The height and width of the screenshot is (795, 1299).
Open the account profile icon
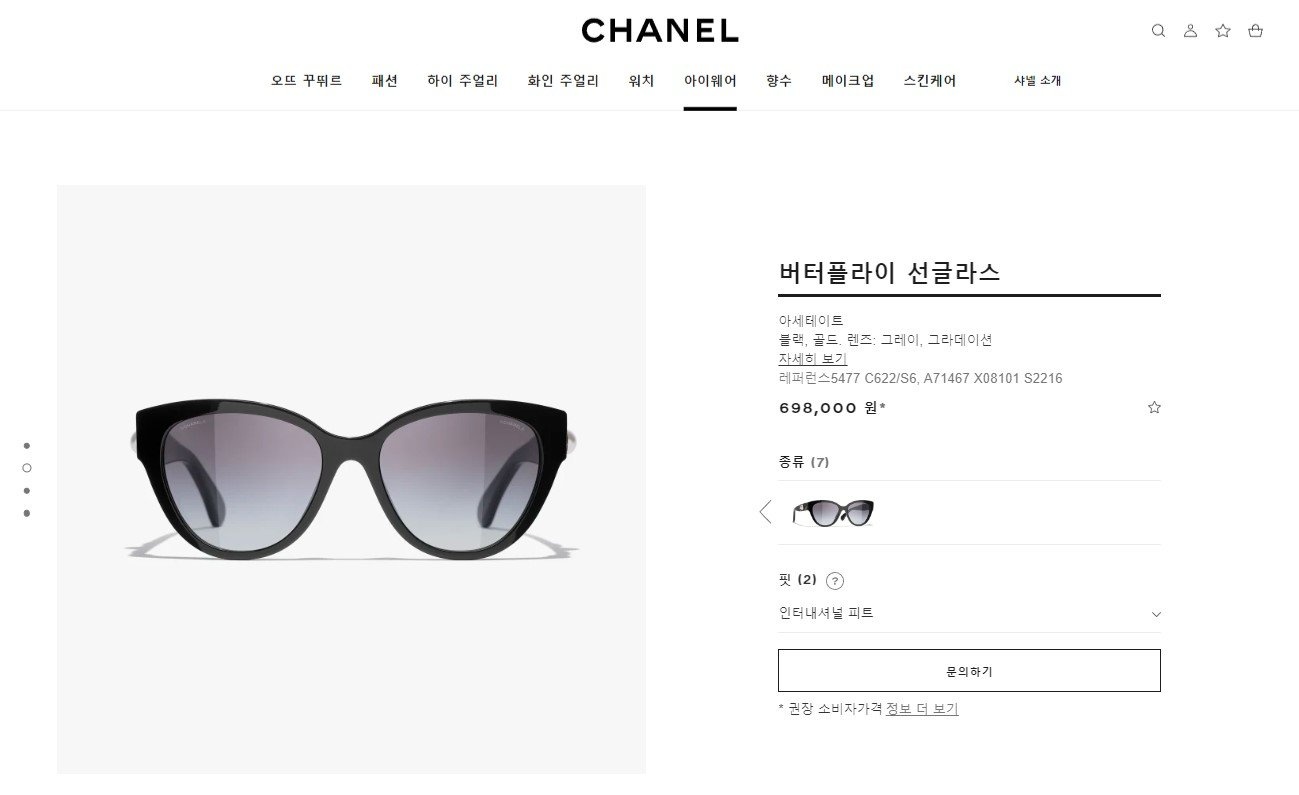(1190, 31)
